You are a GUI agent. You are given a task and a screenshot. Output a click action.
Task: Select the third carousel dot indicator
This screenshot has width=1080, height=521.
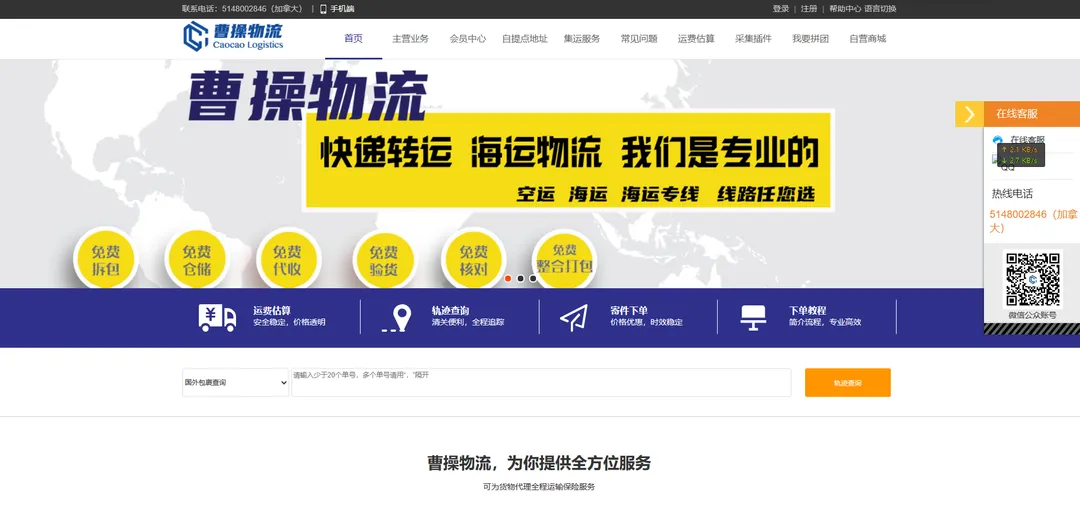533,278
